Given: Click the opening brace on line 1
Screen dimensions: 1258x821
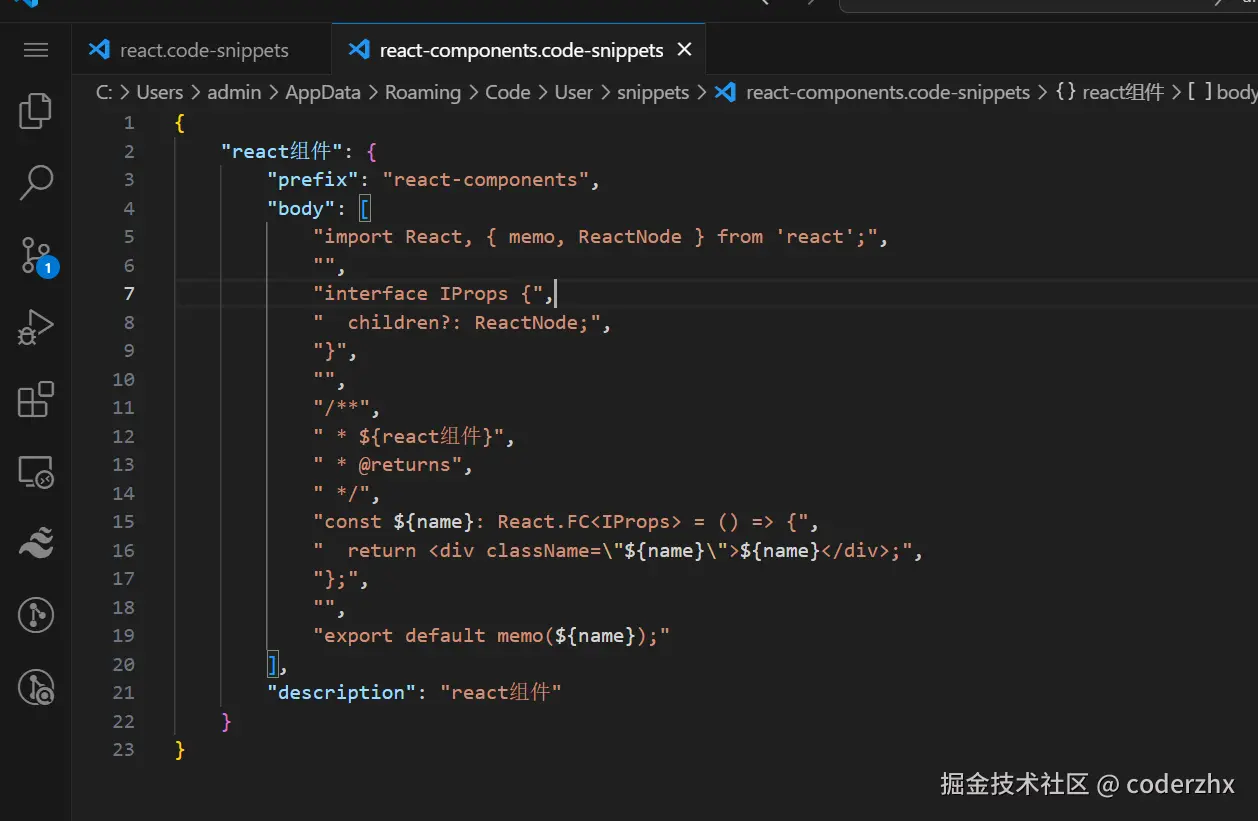Looking at the screenshot, I should (x=179, y=123).
